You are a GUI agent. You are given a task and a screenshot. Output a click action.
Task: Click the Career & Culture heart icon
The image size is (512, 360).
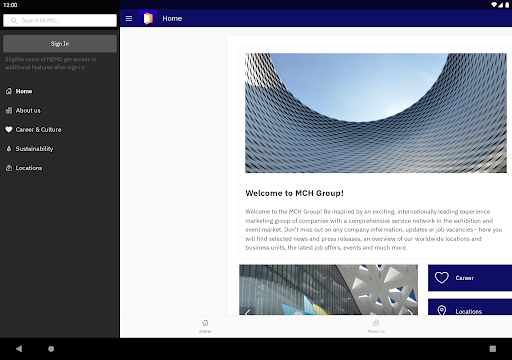[9, 130]
